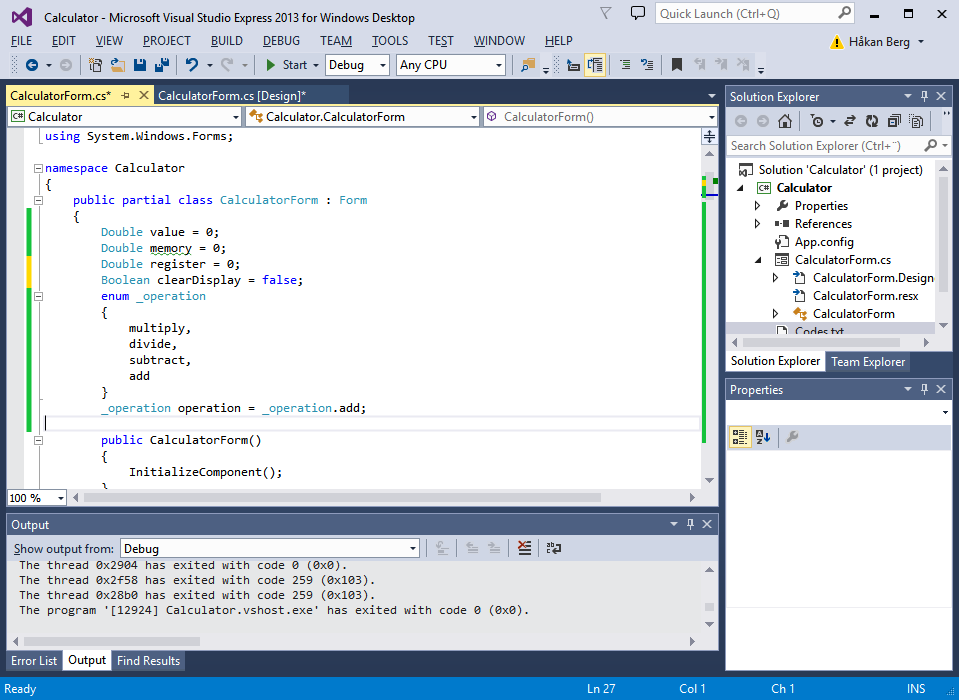Open the DEBUG menu
The image size is (959, 700).
[281, 41]
